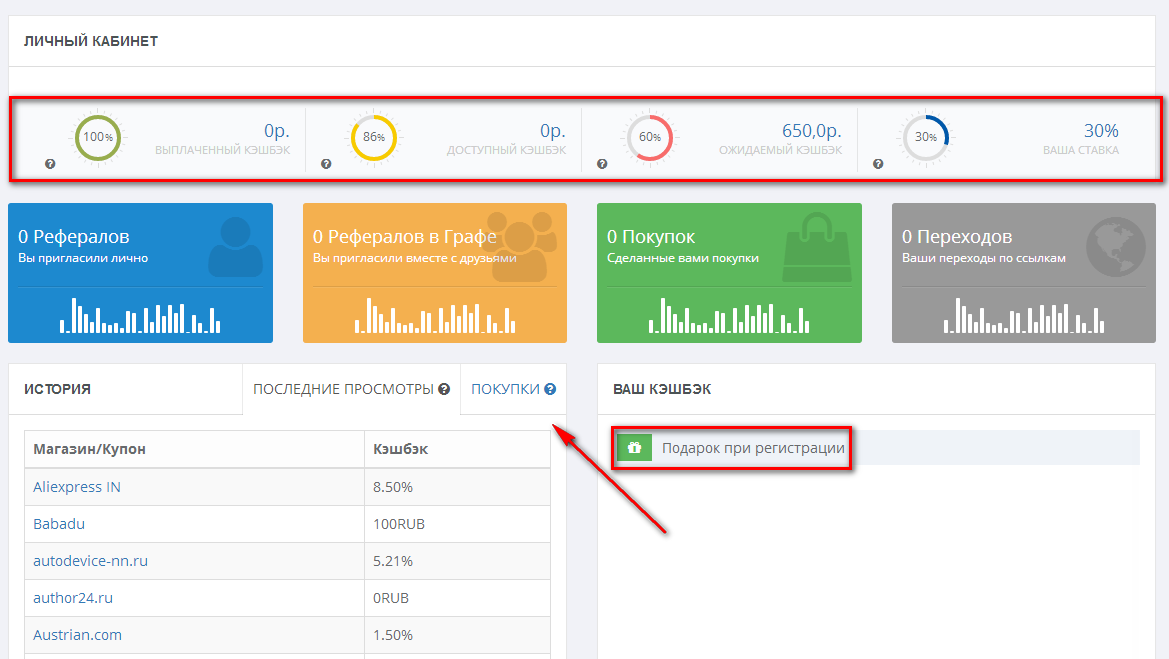Click the 60% red progress ring
The image size is (1169, 659).
pyautogui.click(x=650, y=137)
